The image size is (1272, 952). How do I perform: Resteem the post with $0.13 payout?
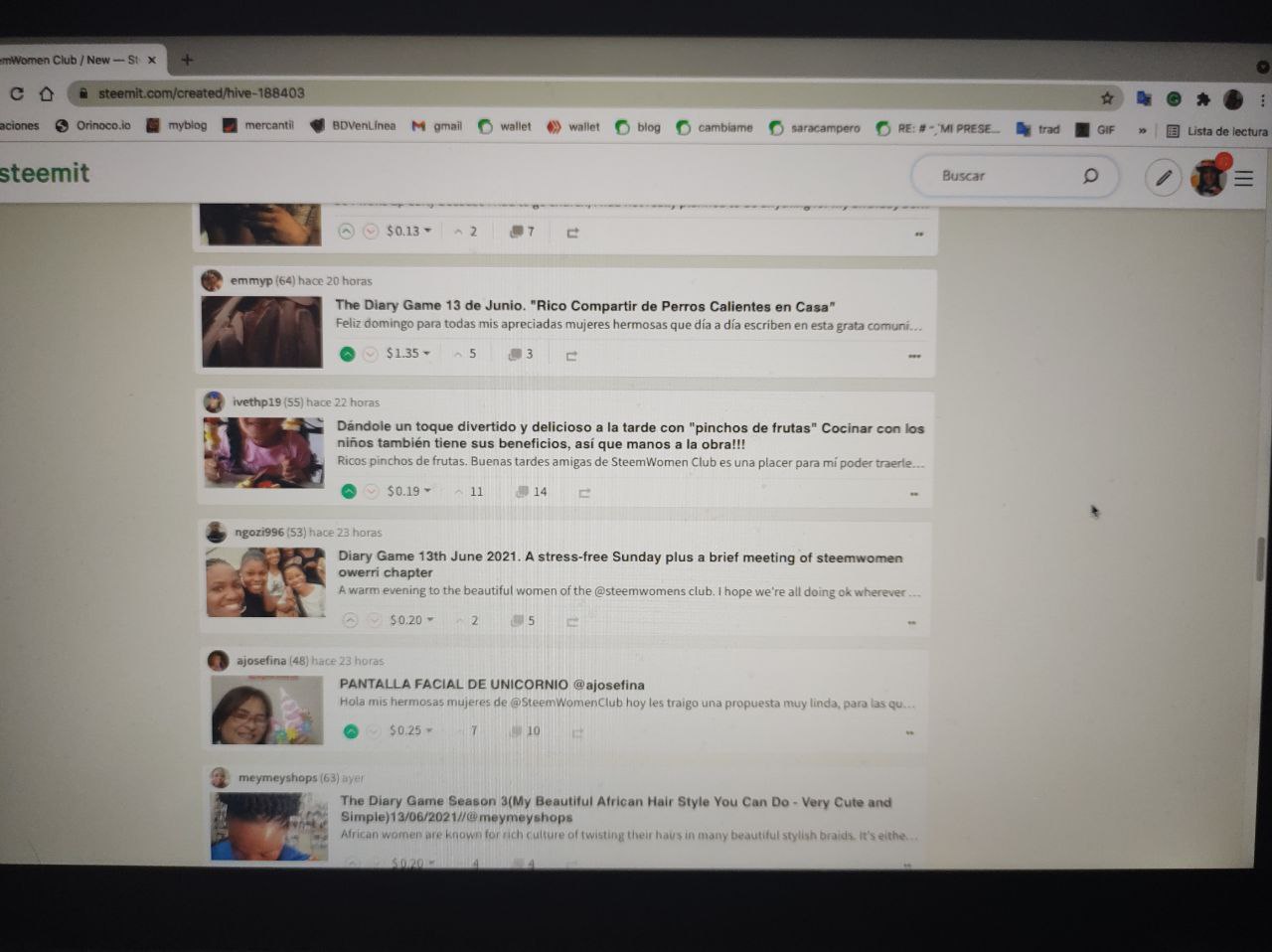572,233
